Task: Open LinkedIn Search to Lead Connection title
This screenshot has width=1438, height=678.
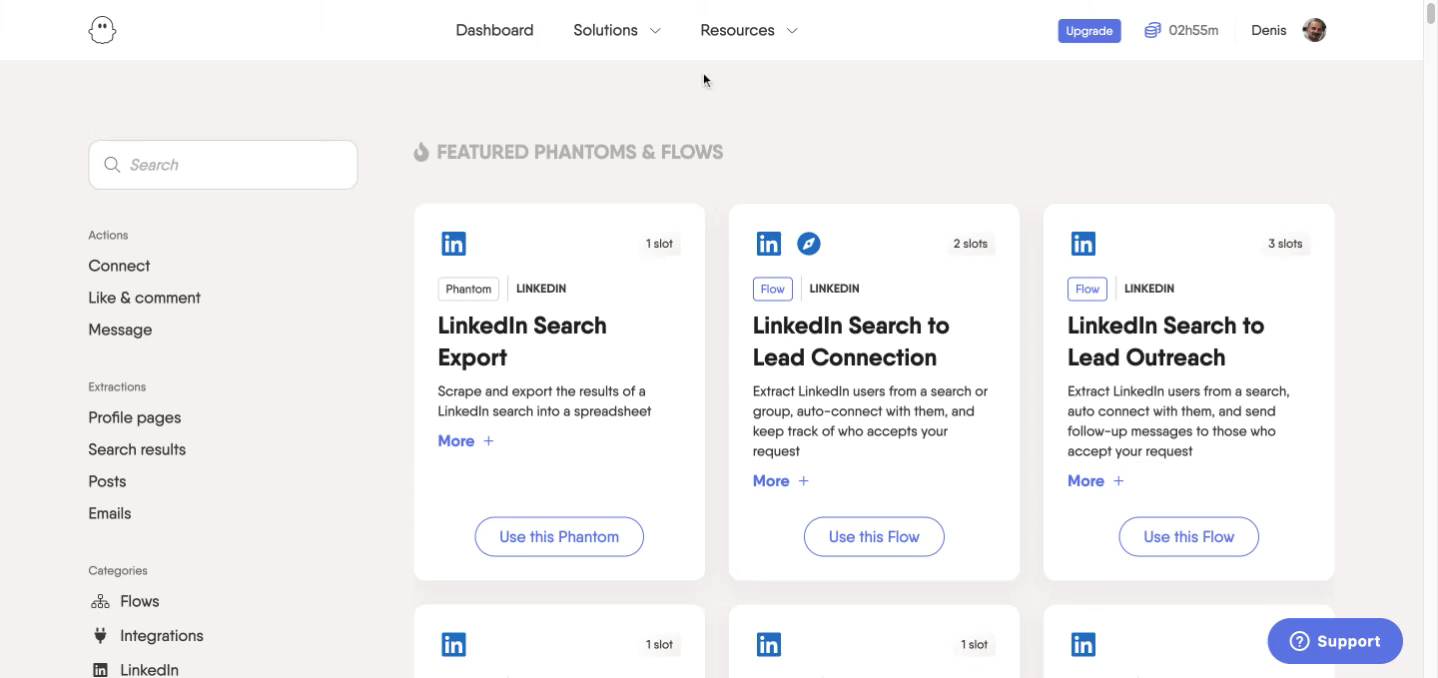Action: [851, 342]
